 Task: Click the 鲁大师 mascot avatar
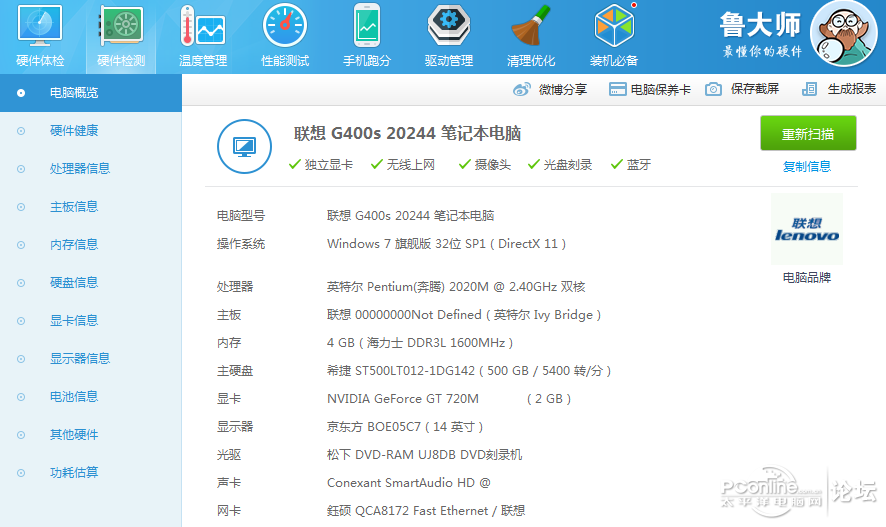point(844,34)
